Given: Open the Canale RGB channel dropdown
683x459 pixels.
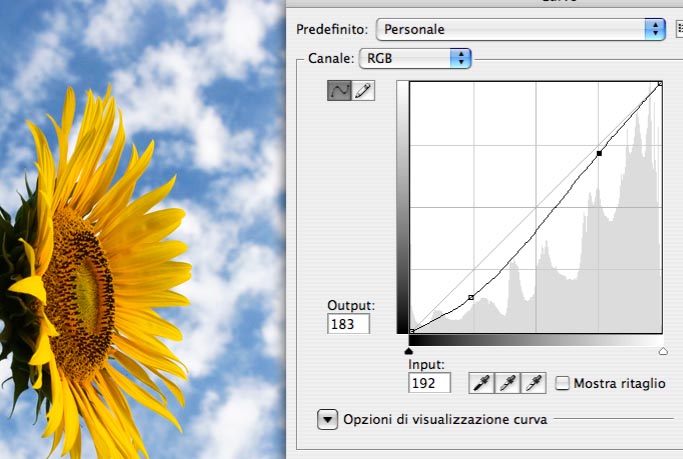Looking at the screenshot, I should pyautogui.click(x=415, y=58).
